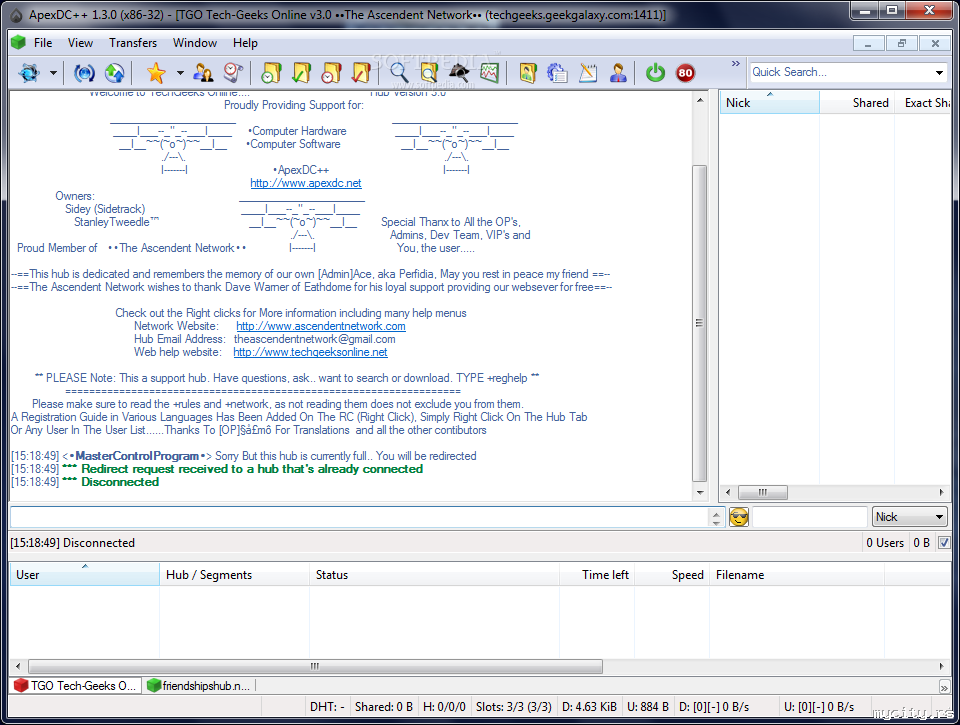Click the horizontal scrollbar in transfers pane
960x725 pixels.
(x=480, y=666)
